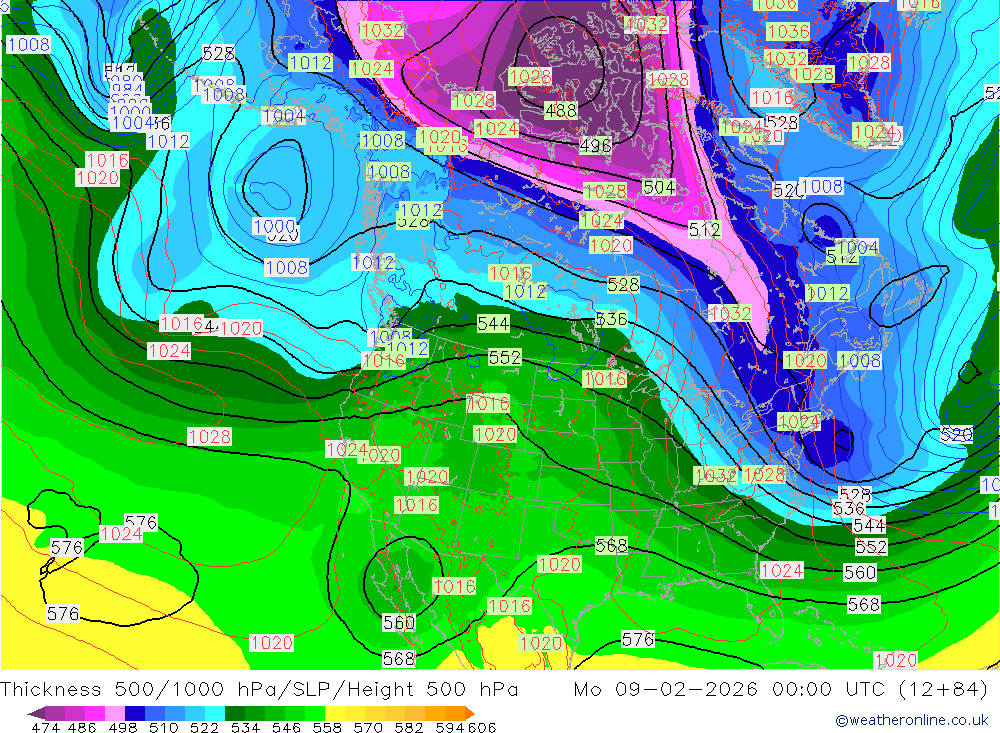Click the '522' value under the legend
Screen dimensions: 1000x733
(205, 728)
